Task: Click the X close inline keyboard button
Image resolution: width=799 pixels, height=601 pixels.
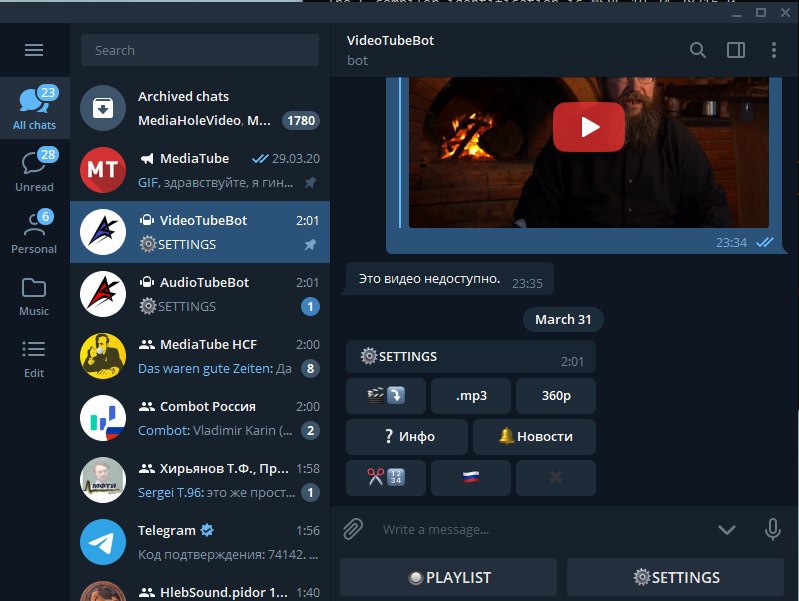Action: (x=556, y=478)
